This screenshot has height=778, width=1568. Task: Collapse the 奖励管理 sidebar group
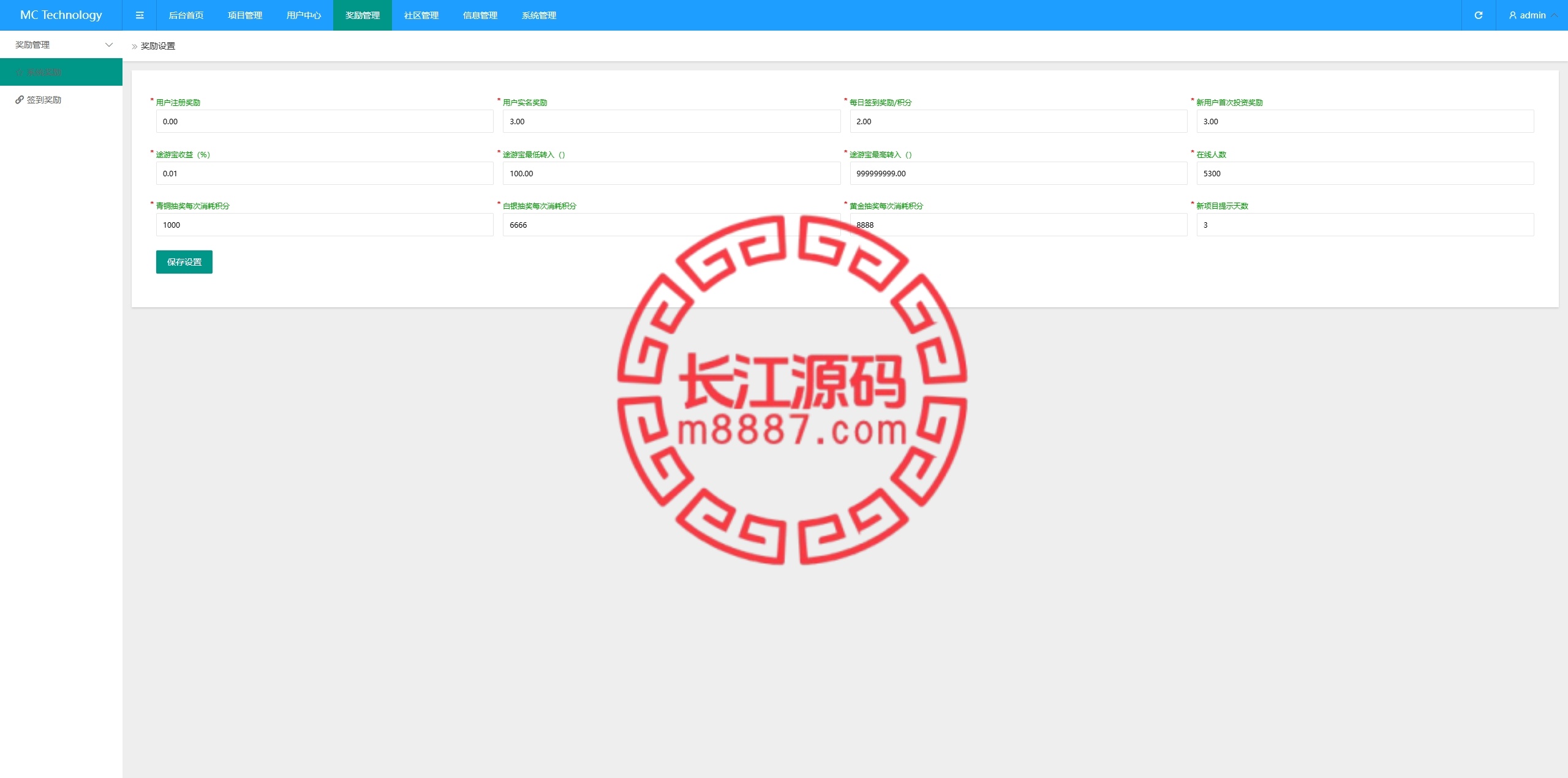61,45
